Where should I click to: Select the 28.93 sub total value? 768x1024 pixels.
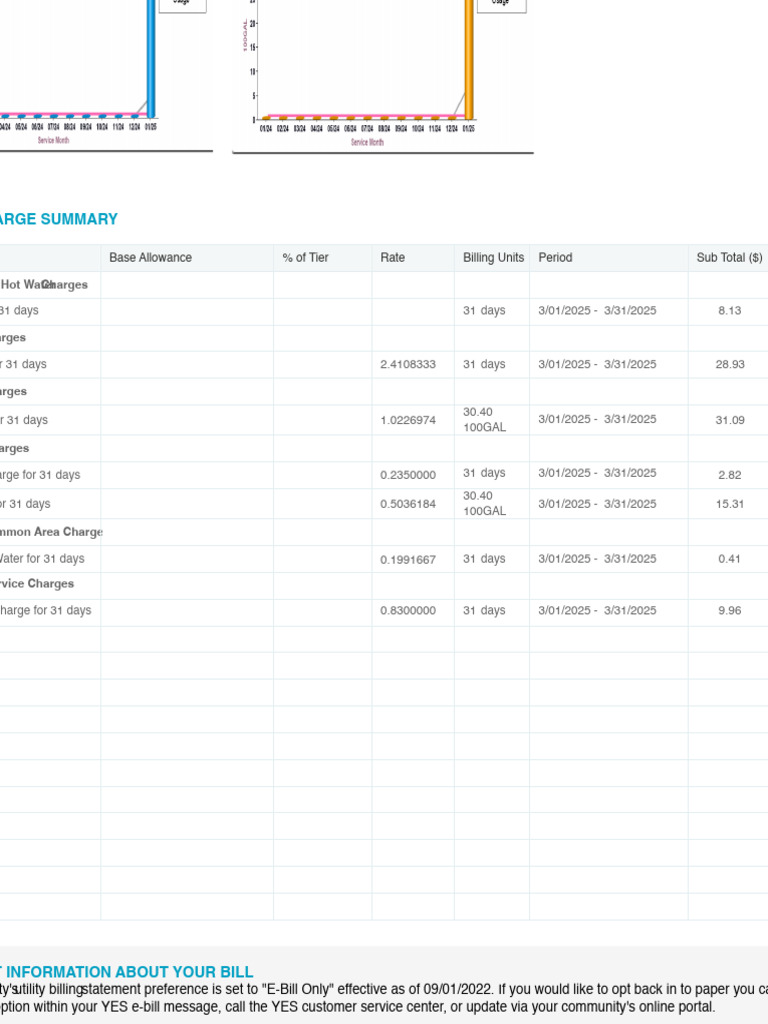tap(729, 364)
